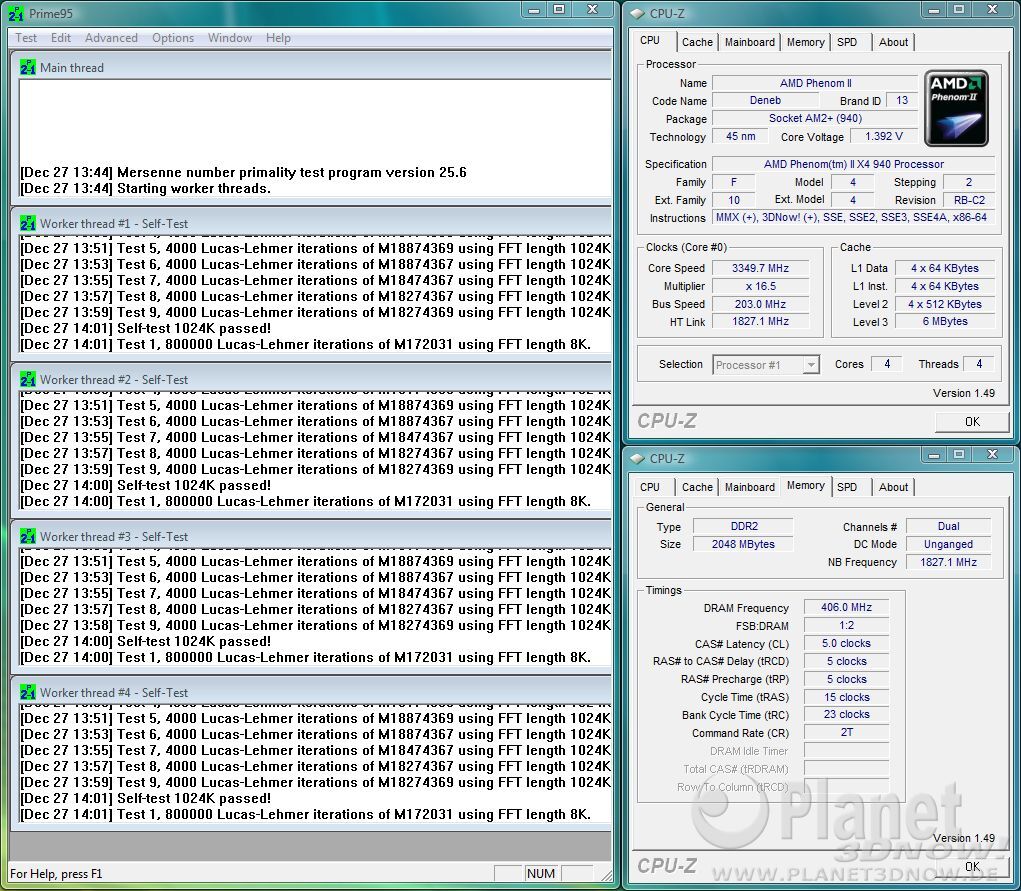Click the Worker thread #3 window icon
The image size is (1021, 891).
coord(27,536)
